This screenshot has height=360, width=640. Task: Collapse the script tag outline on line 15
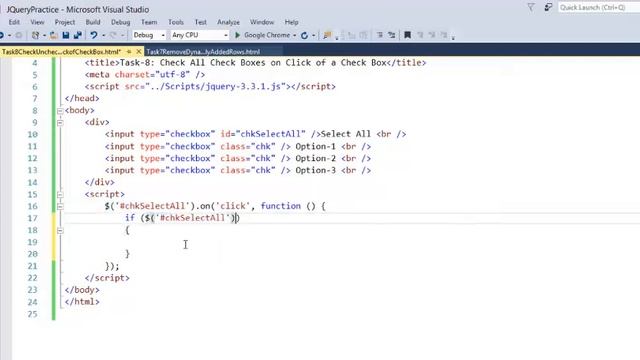pyautogui.click(x=60, y=195)
